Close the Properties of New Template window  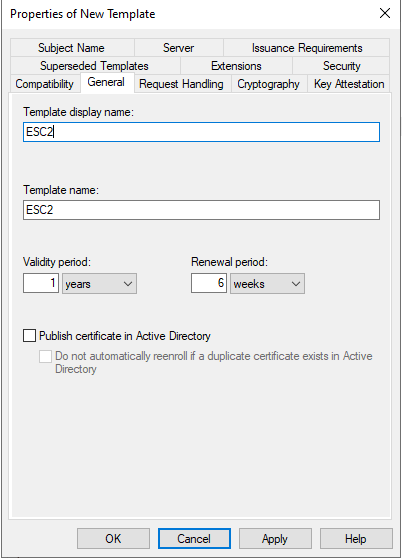click(385, 14)
